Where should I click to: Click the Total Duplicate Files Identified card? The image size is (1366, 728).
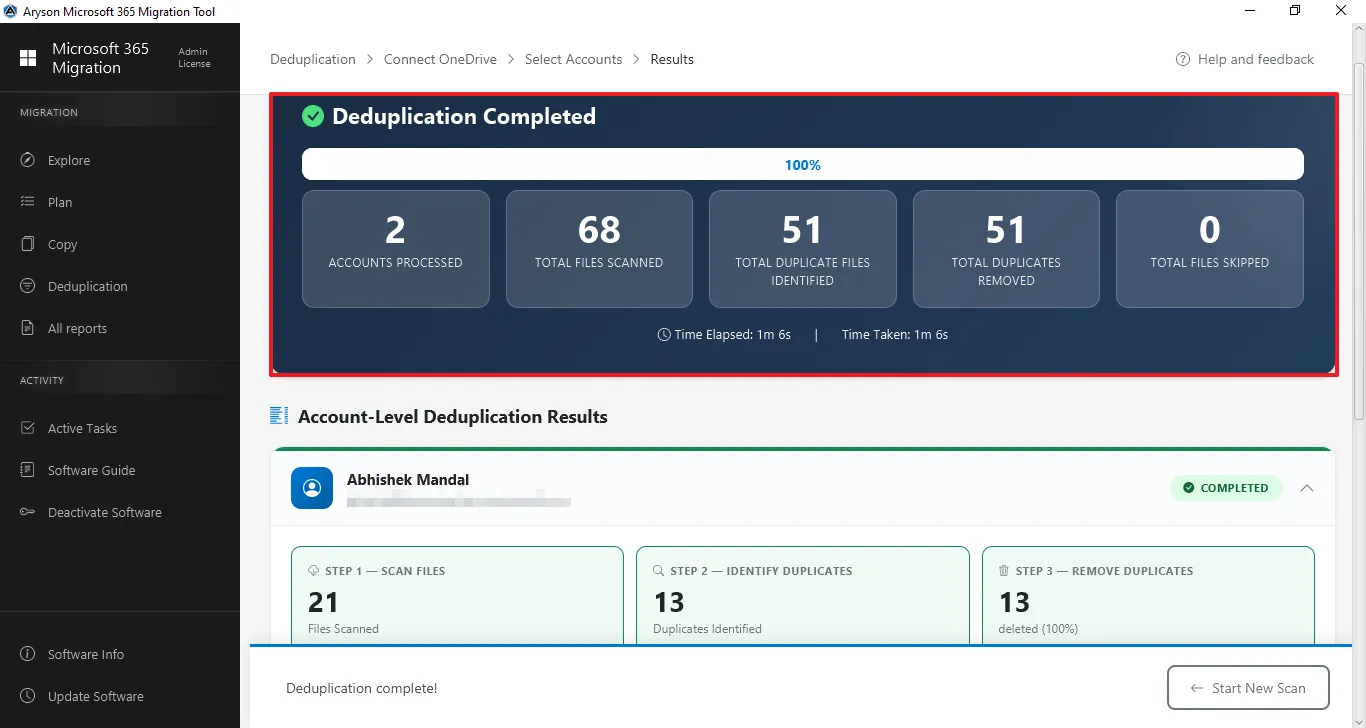coord(803,249)
